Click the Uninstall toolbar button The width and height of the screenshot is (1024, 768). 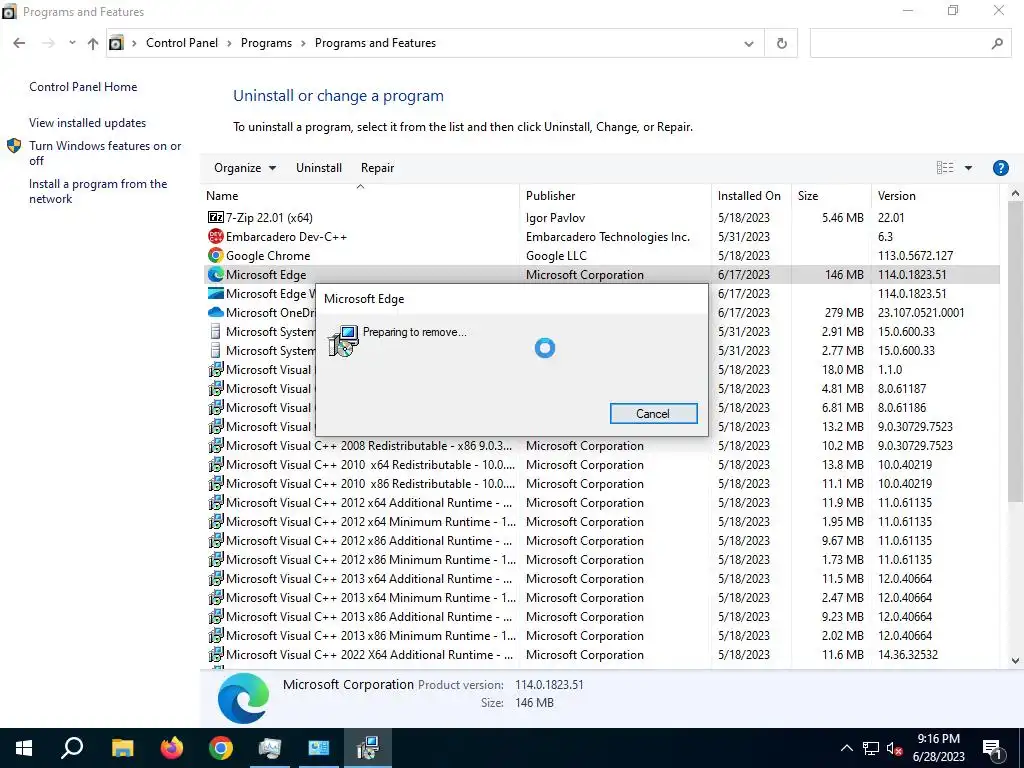pyautogui.click(x=319, y=168)
